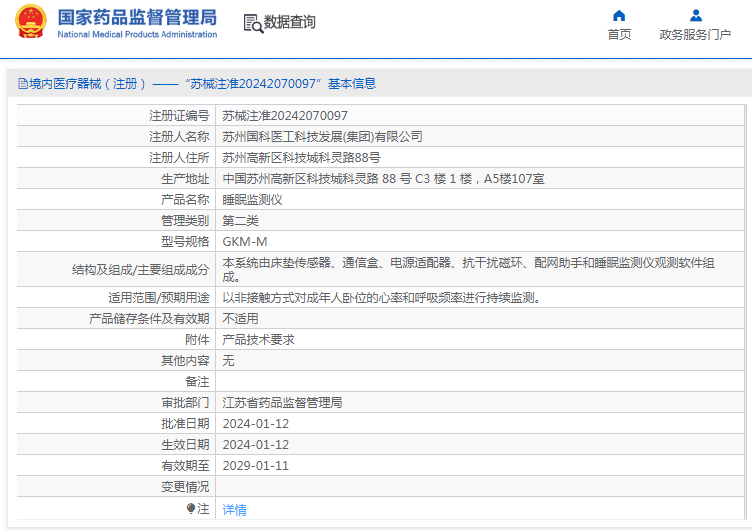The image size is (752, 530).
Task: Click the product name 睡眠监测仪
Action: click(x=252, y=200)
